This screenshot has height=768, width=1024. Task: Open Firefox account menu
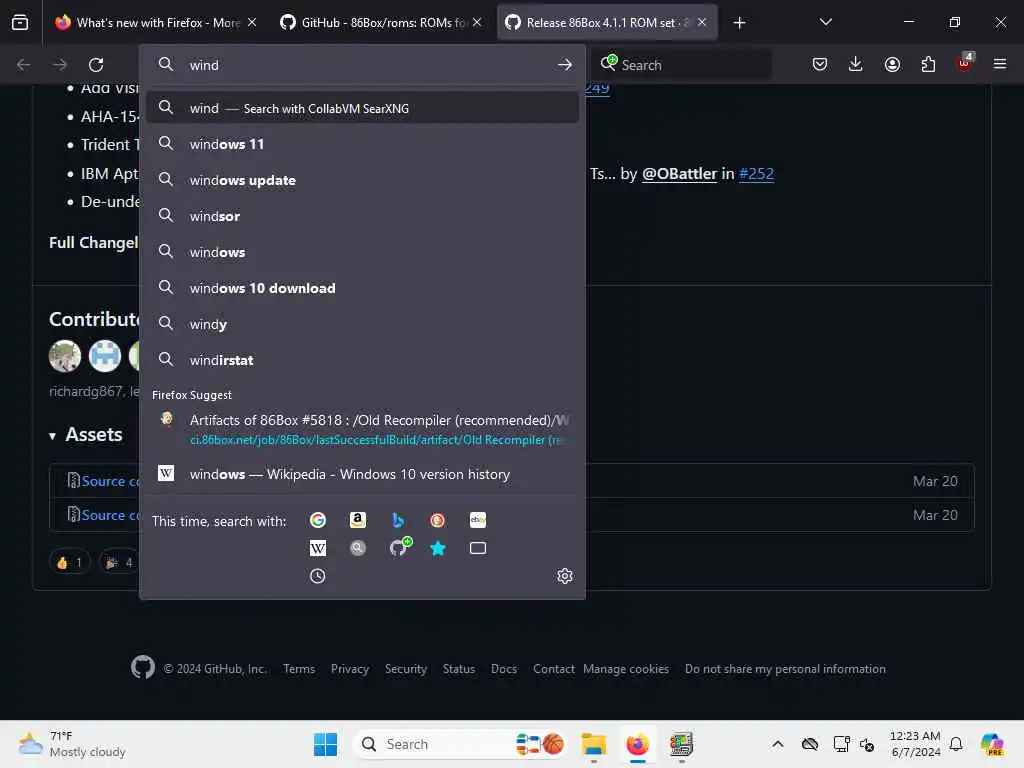pyautogui.click(x=892, y=64)
